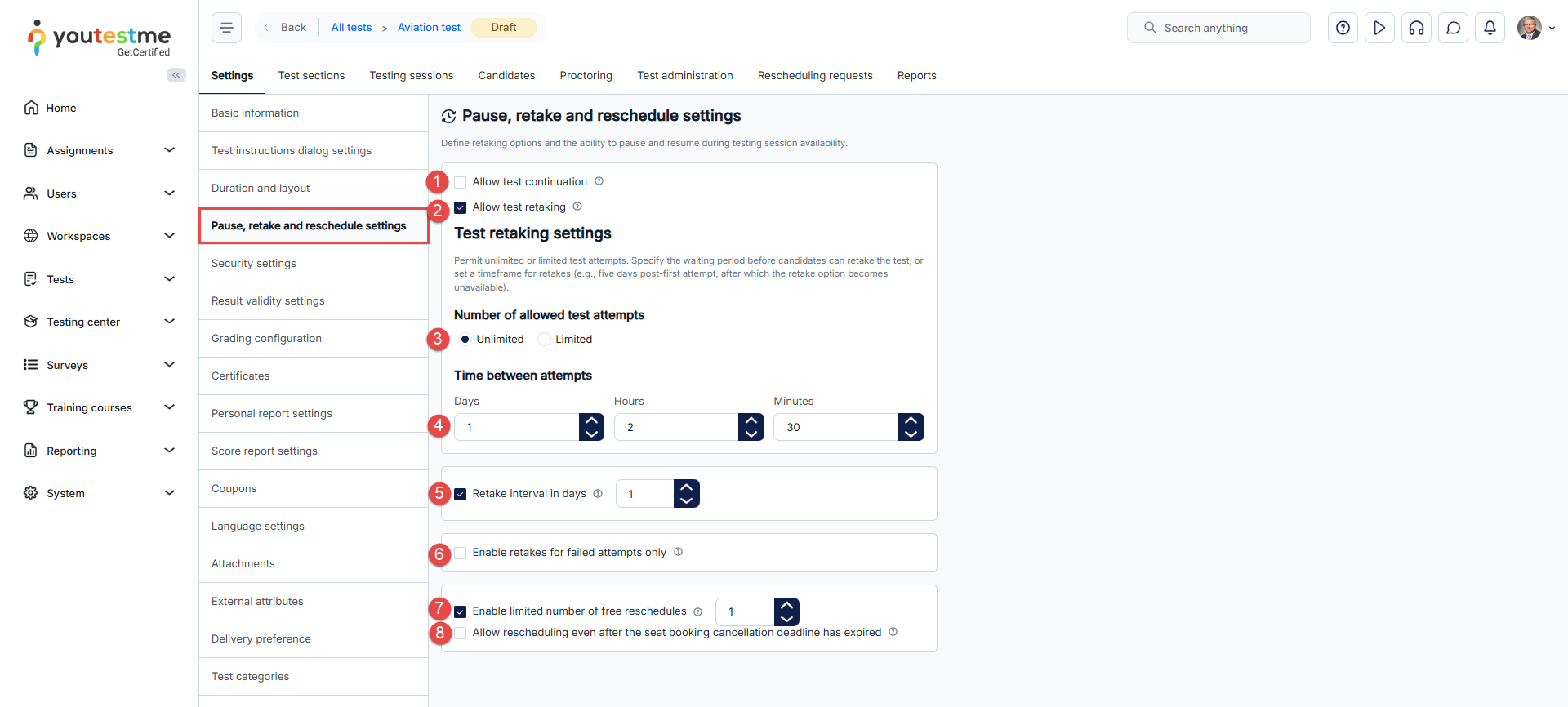The image size is (1568, 707).
Task: Show info tooltip for Allow test retaking
Action: point(577,207)
